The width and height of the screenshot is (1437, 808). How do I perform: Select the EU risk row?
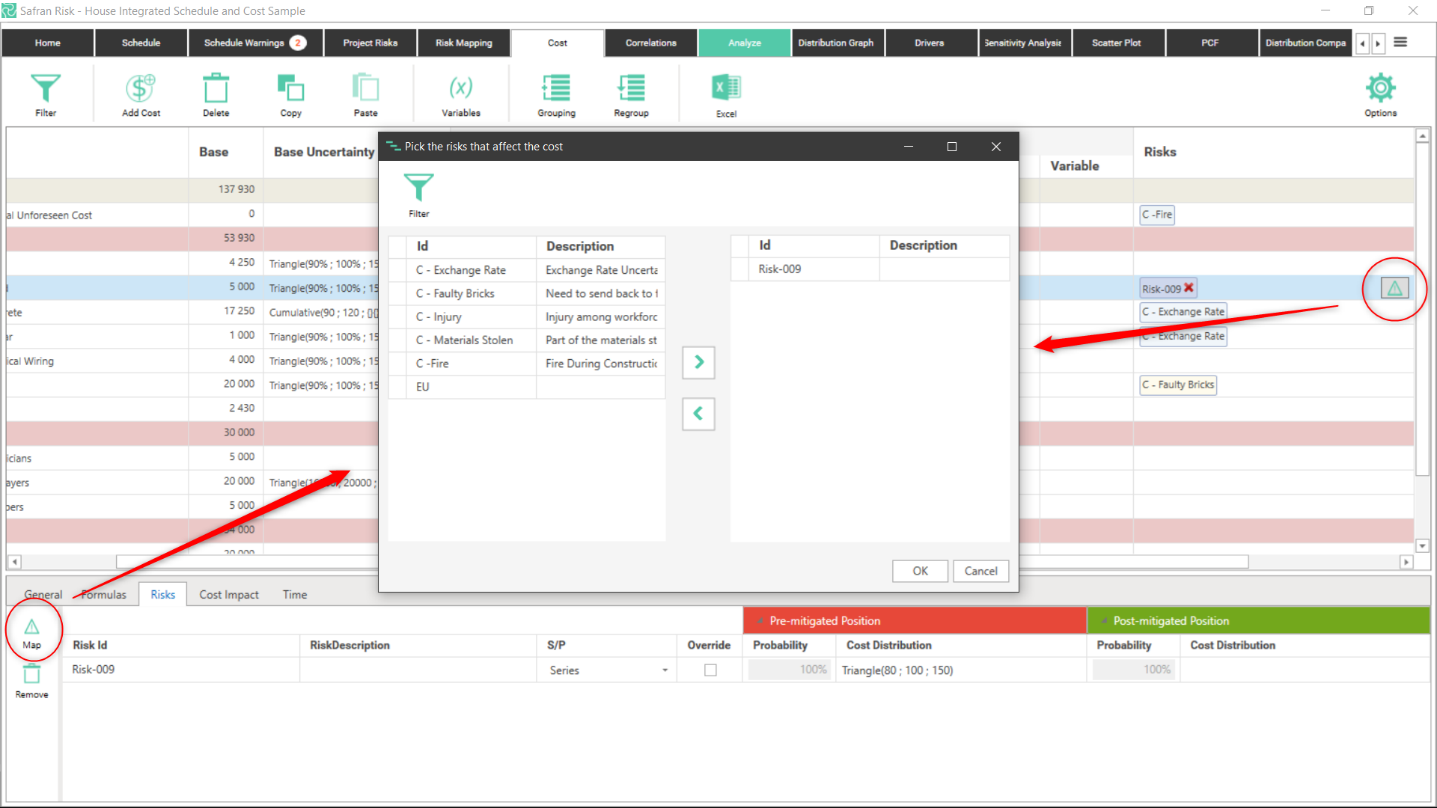pos(527,386)
